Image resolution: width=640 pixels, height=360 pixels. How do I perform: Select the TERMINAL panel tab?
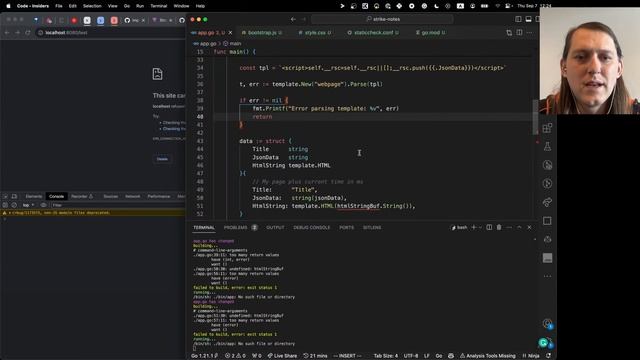pos(204,228)
